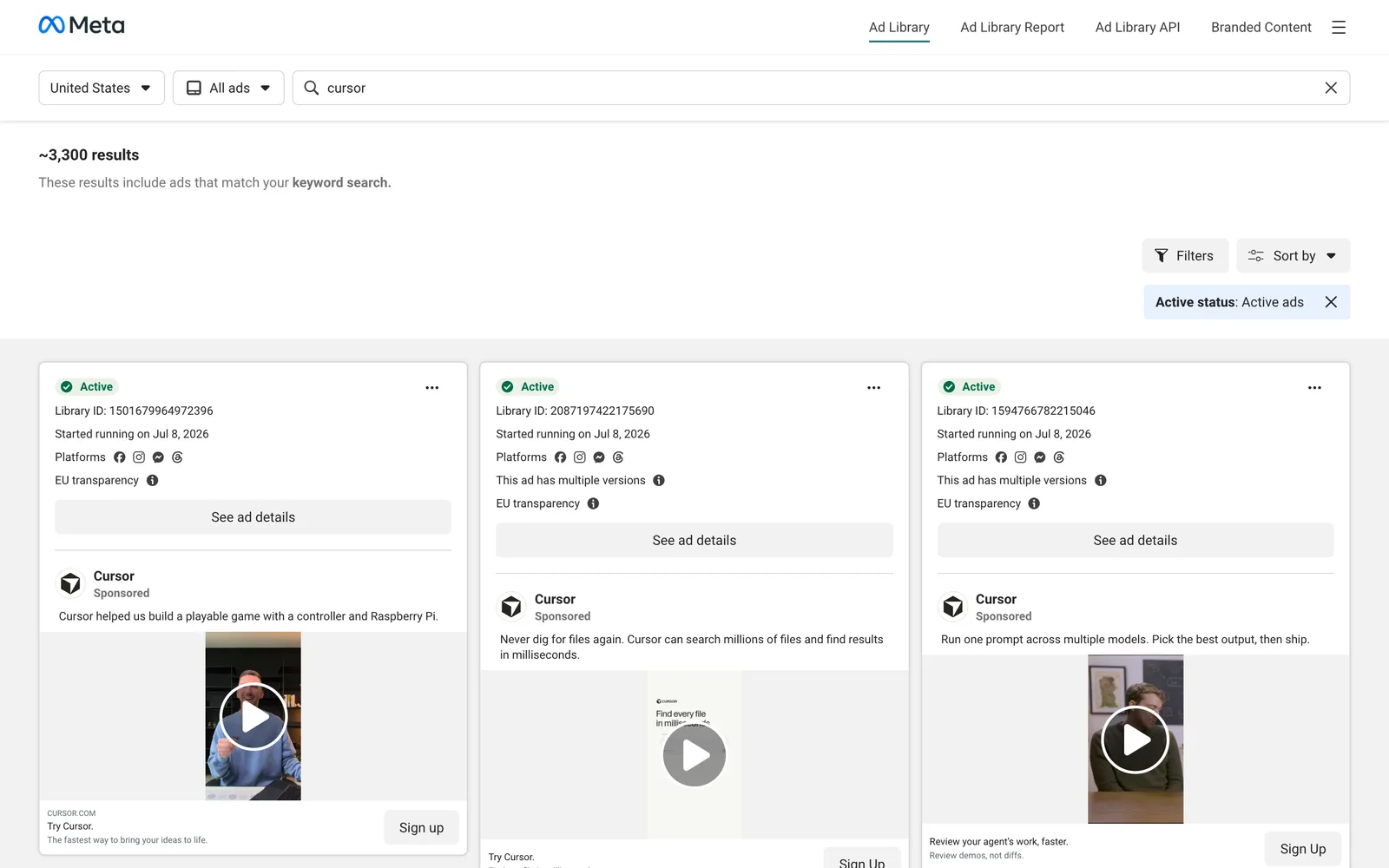The image size is (1389, 868).
Task: Open Branded Content page
Action: 1261,28
